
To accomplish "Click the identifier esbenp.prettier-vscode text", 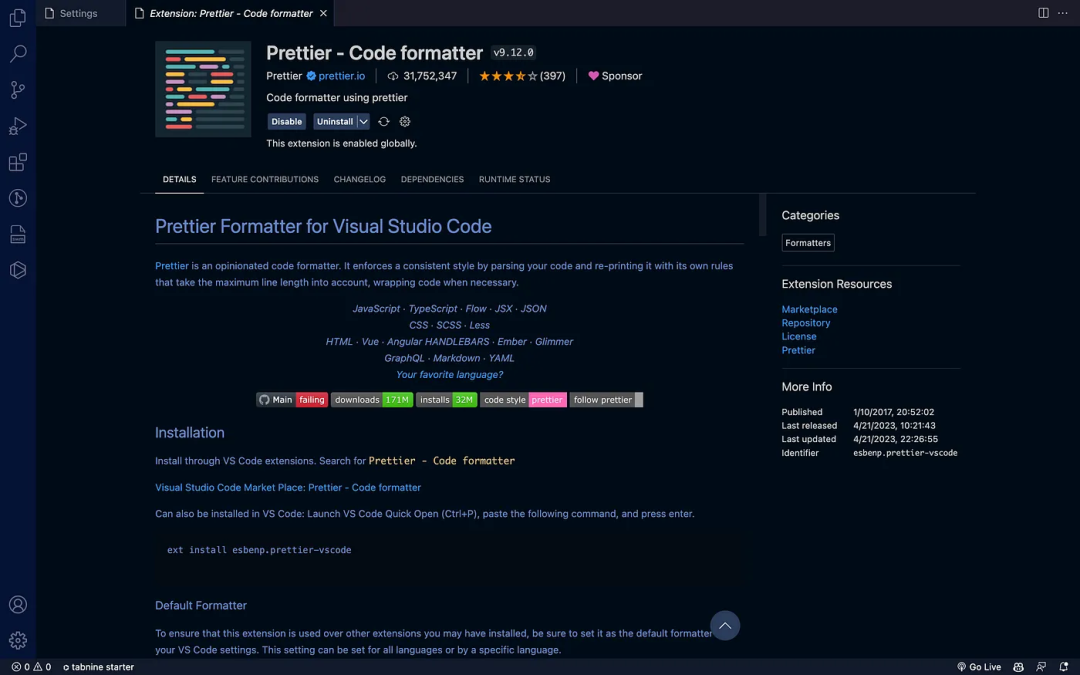I will (x=905, y=453).
